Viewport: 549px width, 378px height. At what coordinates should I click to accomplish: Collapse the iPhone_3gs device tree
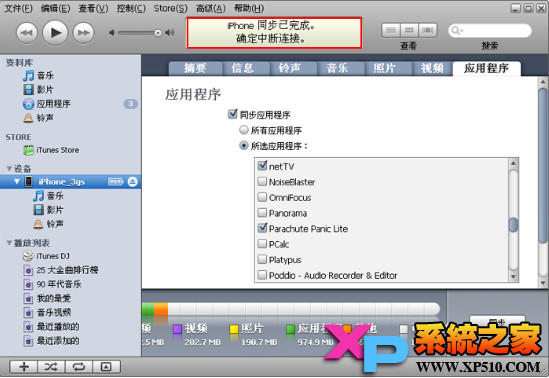[17, 182]
